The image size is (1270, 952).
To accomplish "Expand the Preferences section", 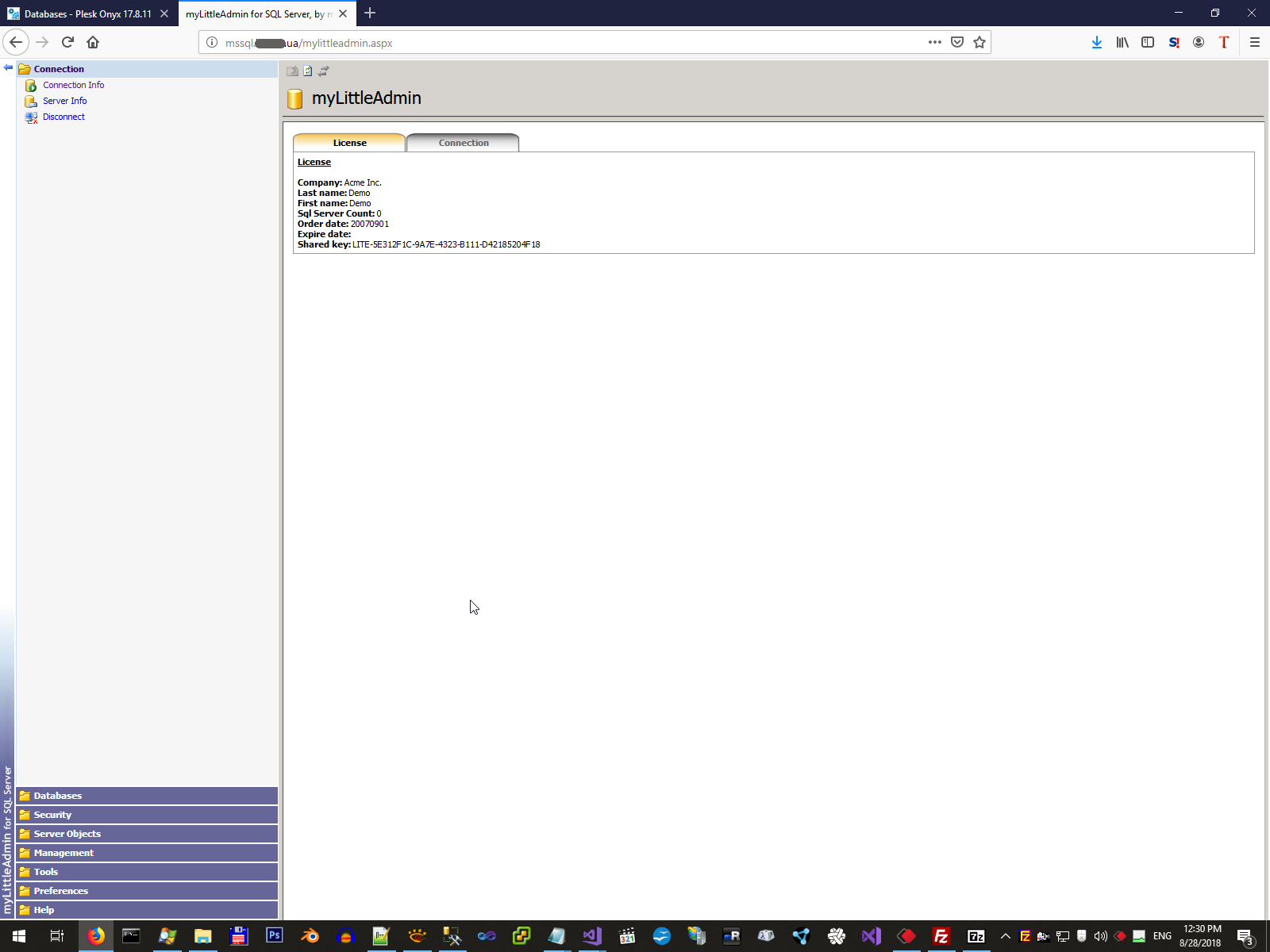I will [x=147, y=891].
